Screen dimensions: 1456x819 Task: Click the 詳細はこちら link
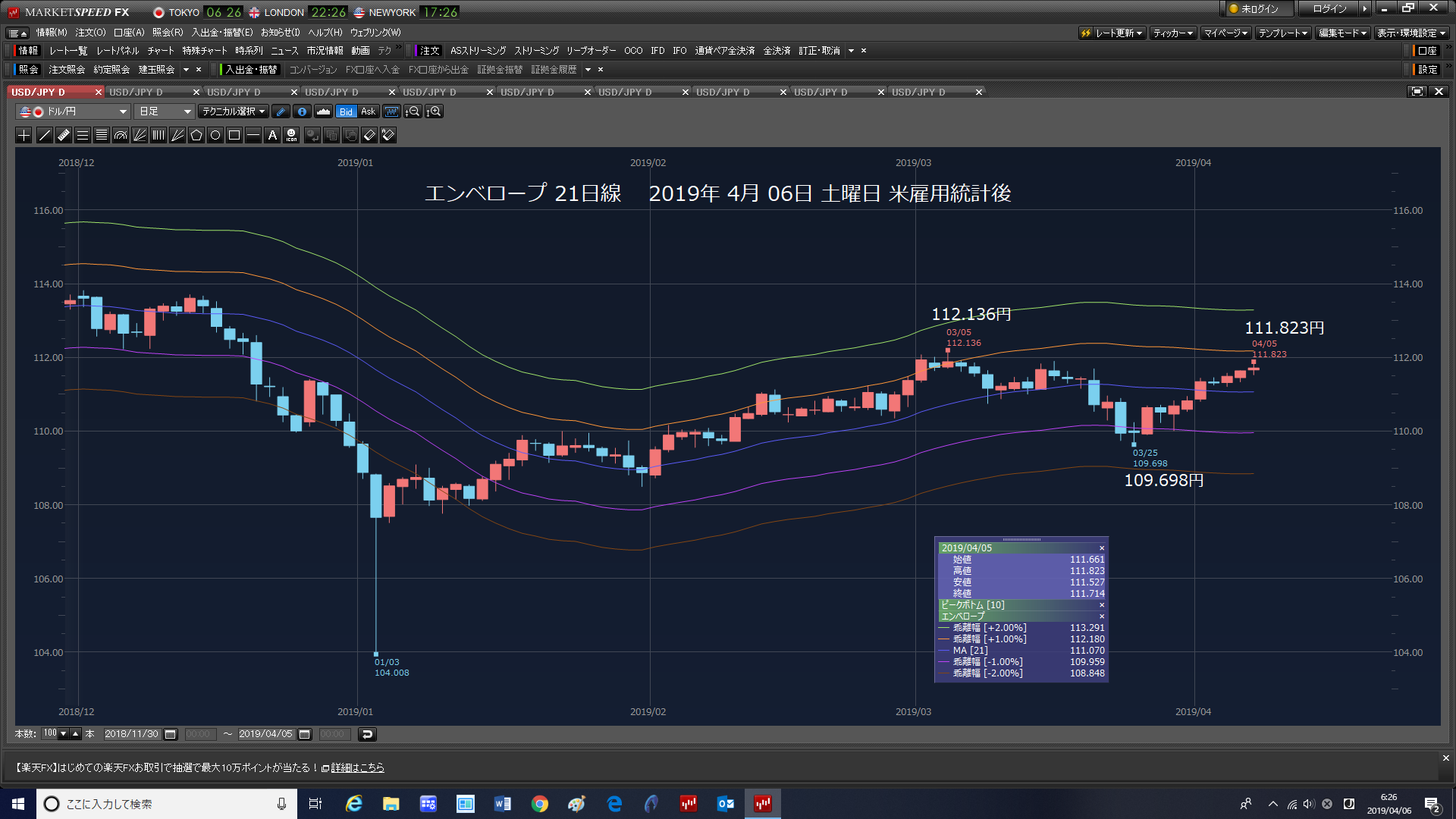[x=357, y=768]
